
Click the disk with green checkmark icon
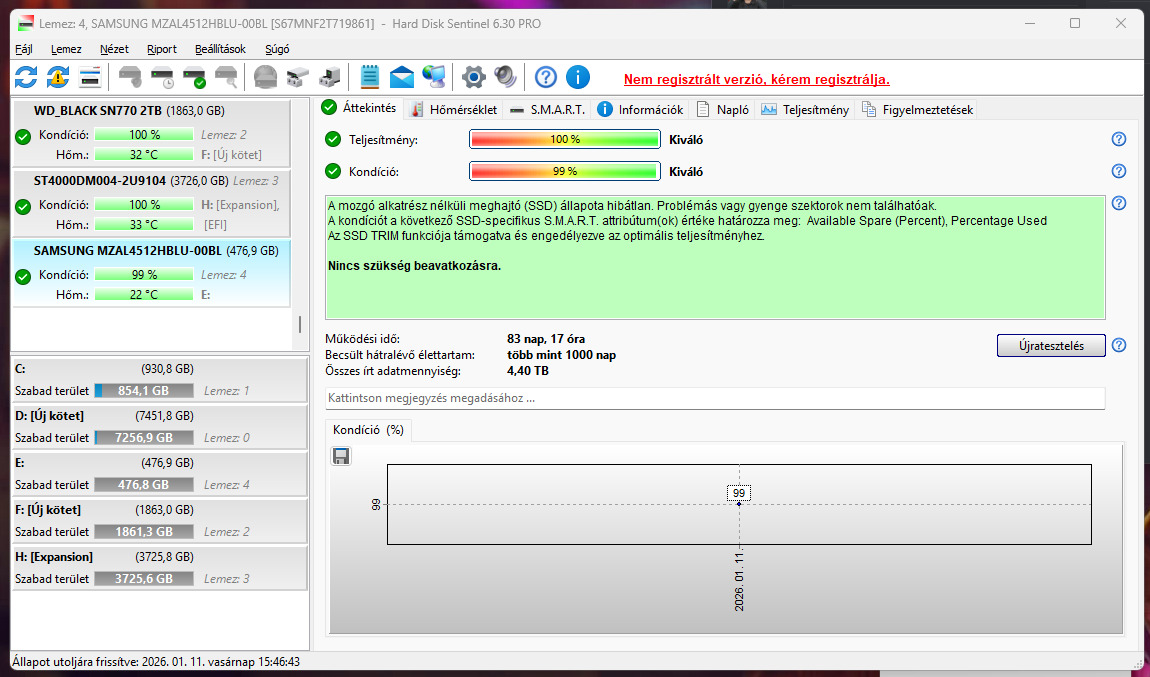pos(194,76)
